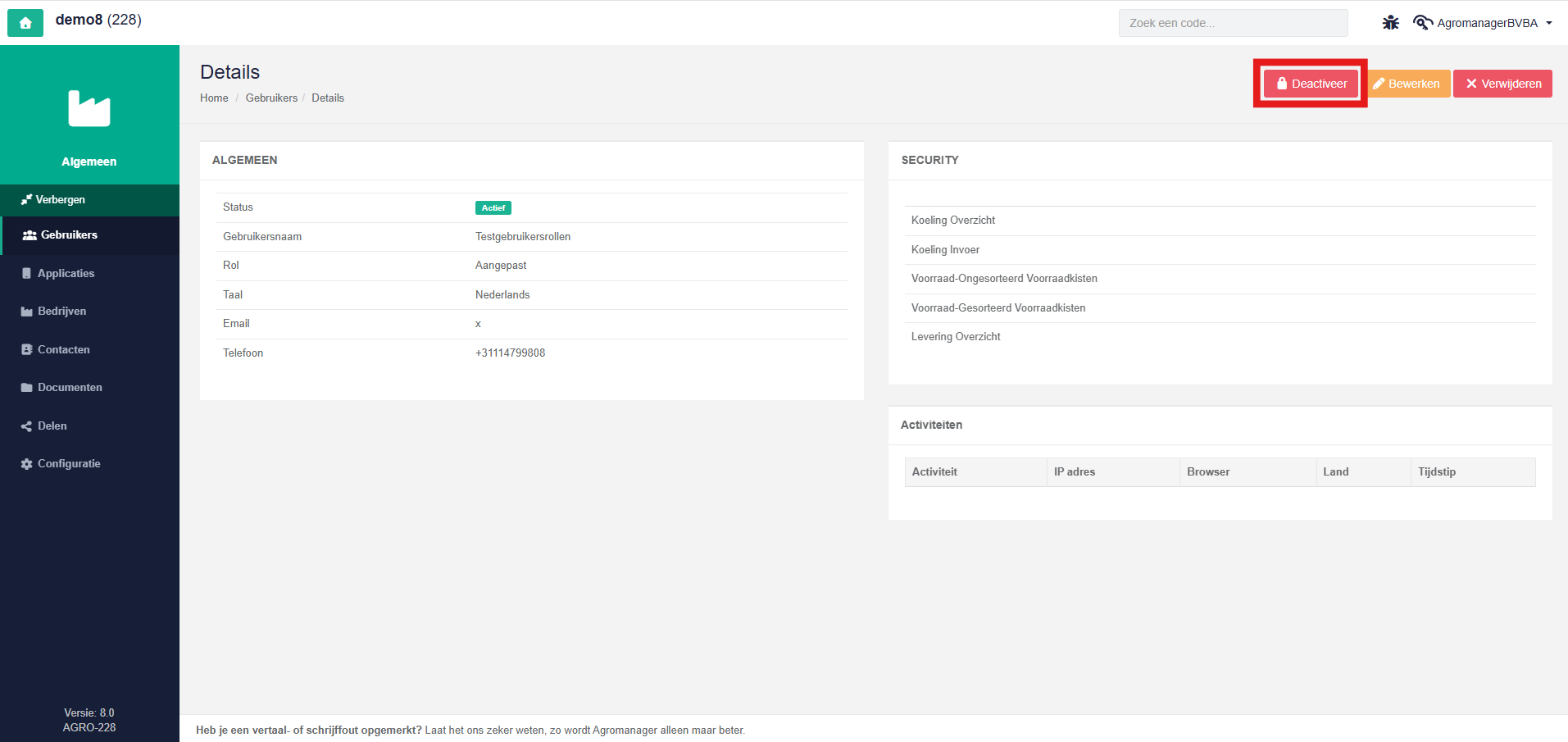Click the Bedrijven factory icon

(27, 312)
